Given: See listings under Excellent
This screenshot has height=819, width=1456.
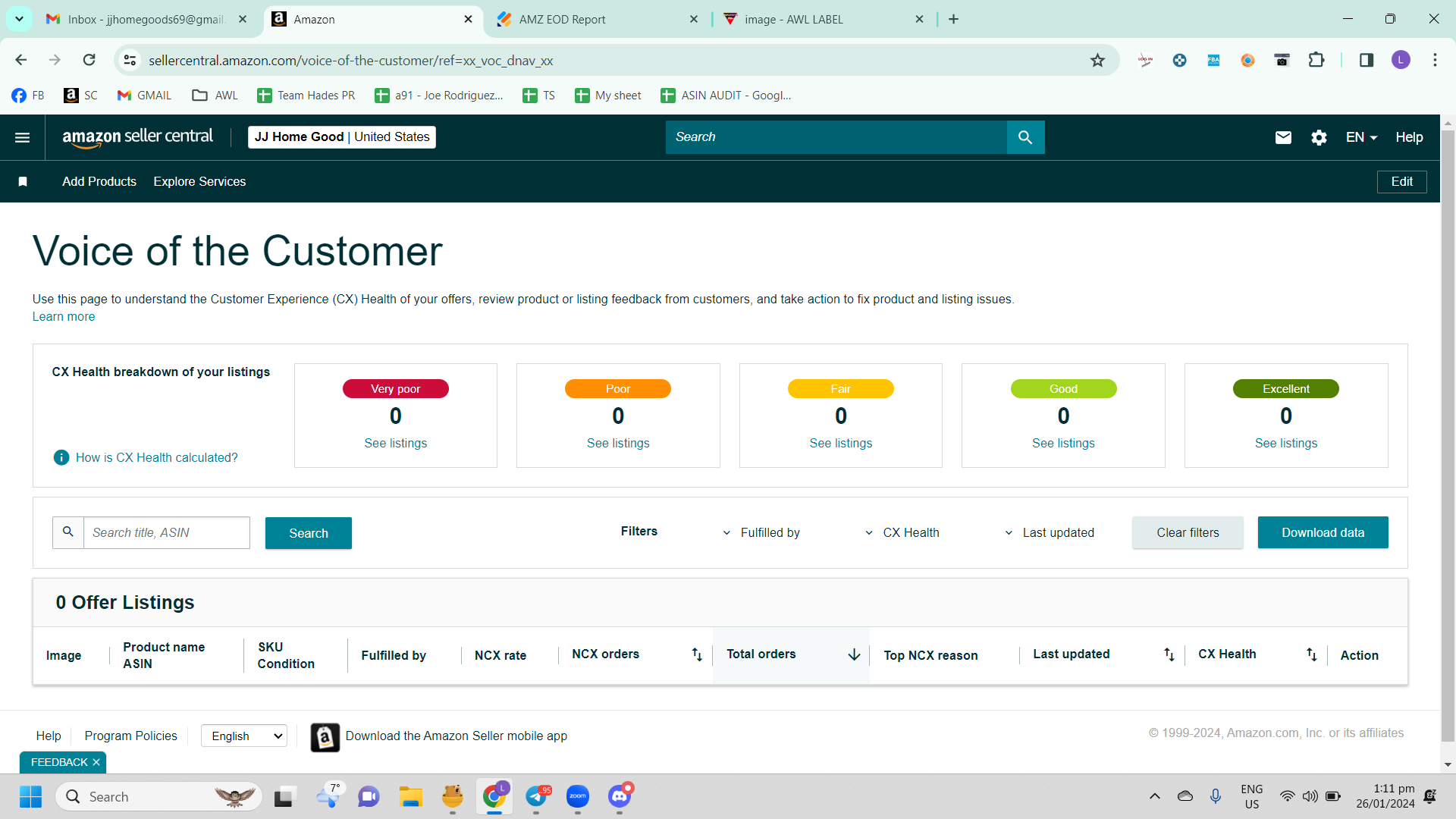Looking at the screenshot, I should 1286,444.
